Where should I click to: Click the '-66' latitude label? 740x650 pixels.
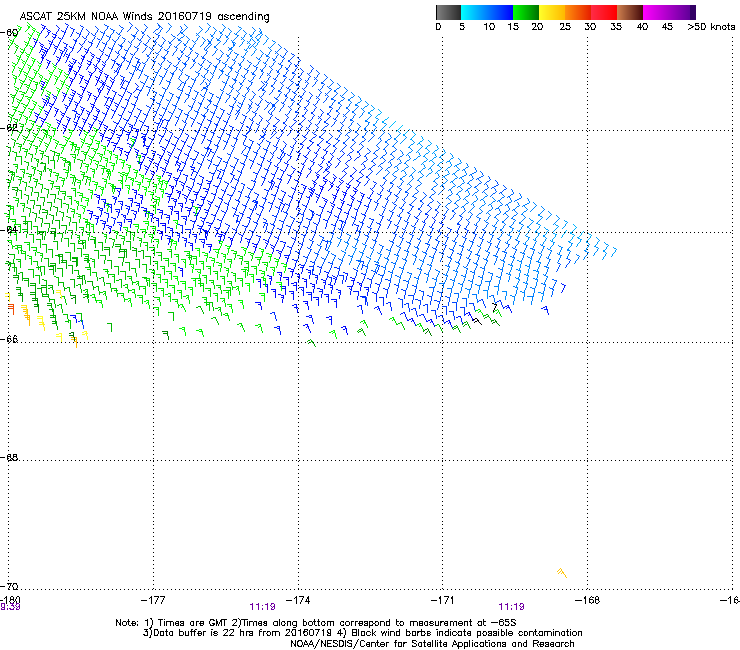pyautogui.click(x=9, y=339)
